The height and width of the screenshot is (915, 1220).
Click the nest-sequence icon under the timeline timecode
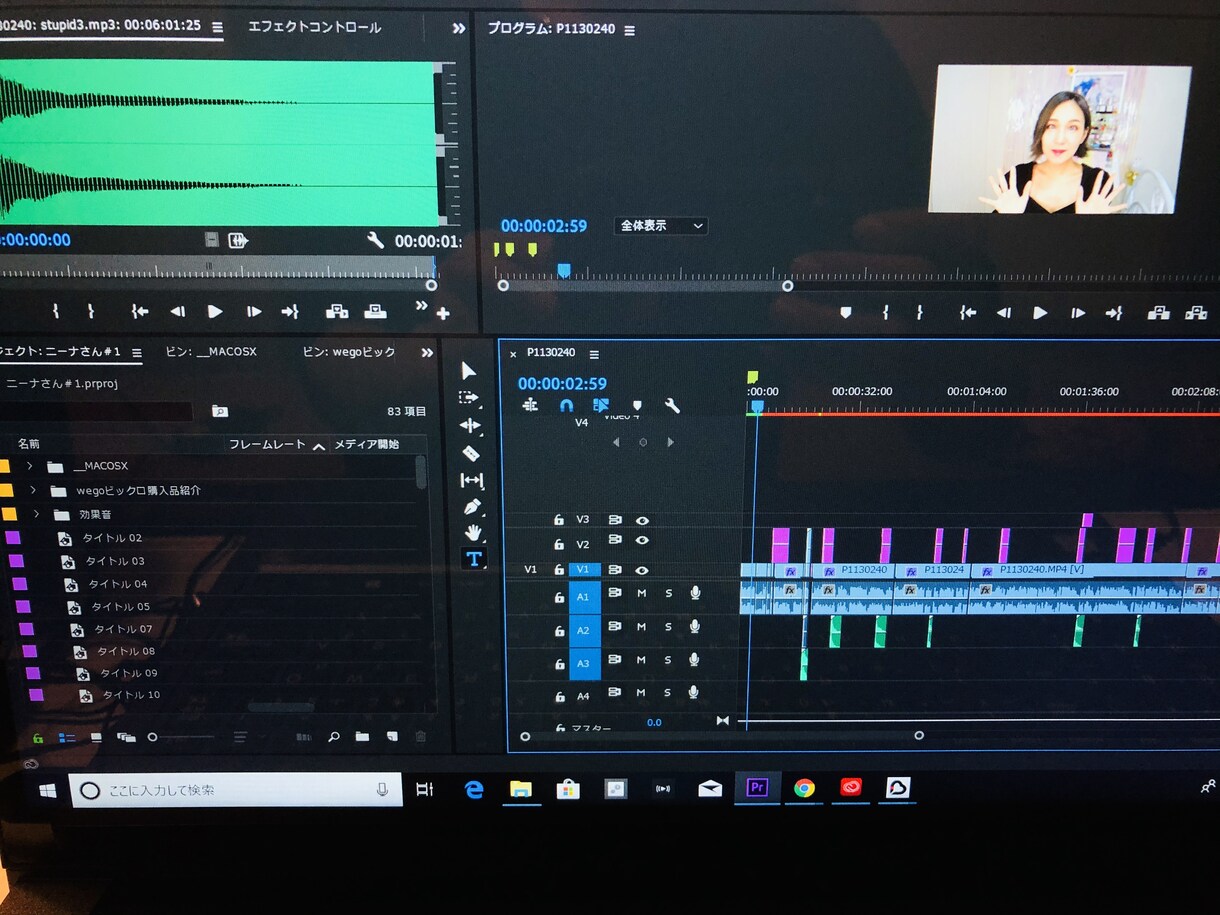point(530,405)
